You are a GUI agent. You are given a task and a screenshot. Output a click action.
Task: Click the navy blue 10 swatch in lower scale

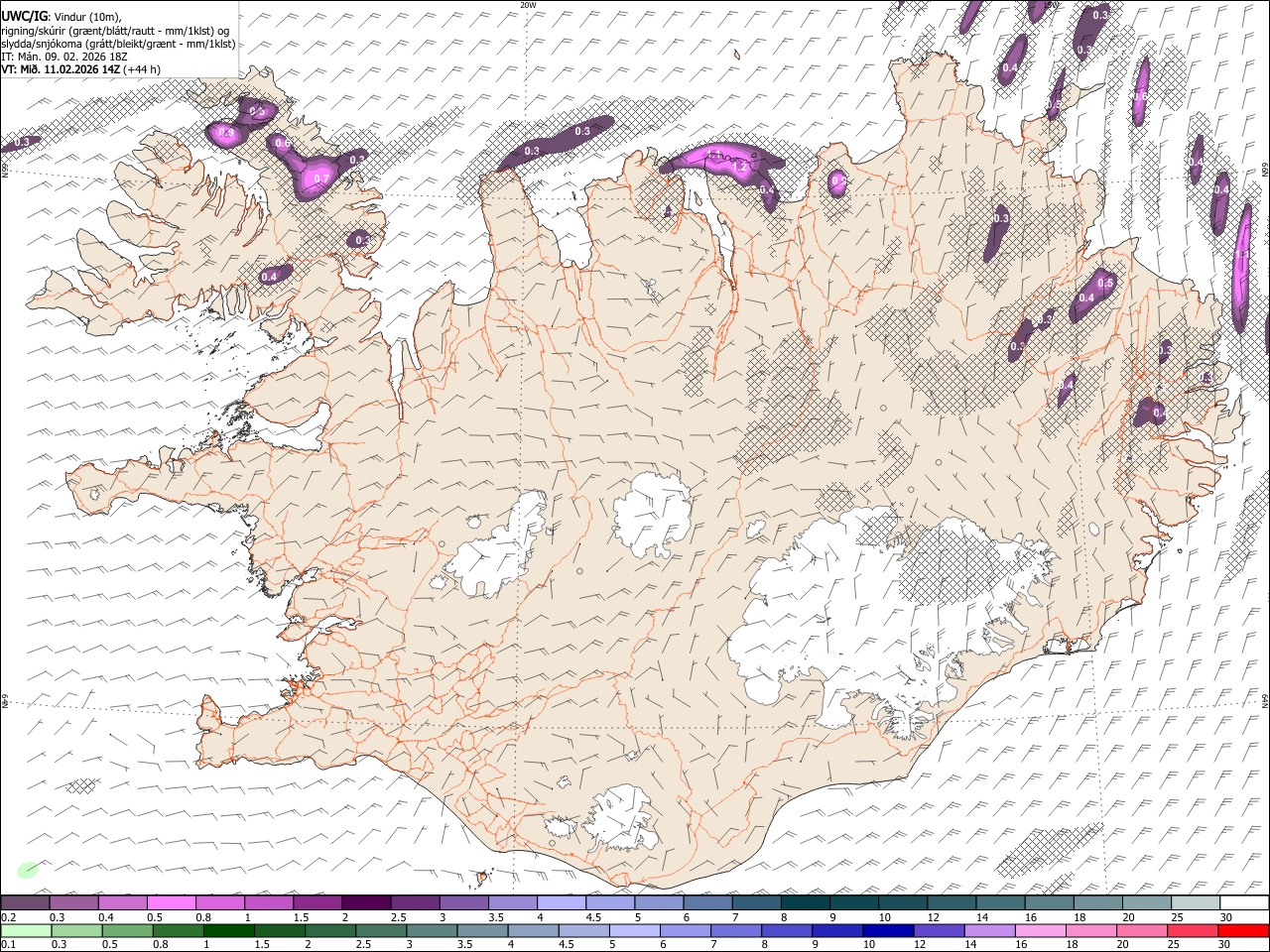(x=887, y=930)
